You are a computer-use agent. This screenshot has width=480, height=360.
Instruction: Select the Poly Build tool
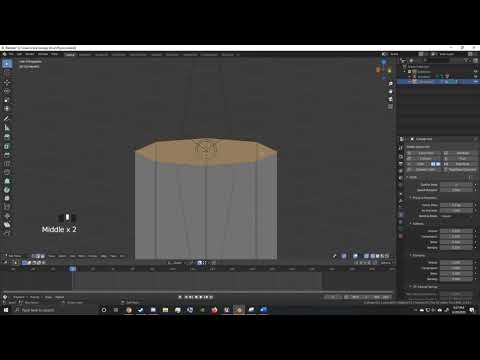(7, 181)
